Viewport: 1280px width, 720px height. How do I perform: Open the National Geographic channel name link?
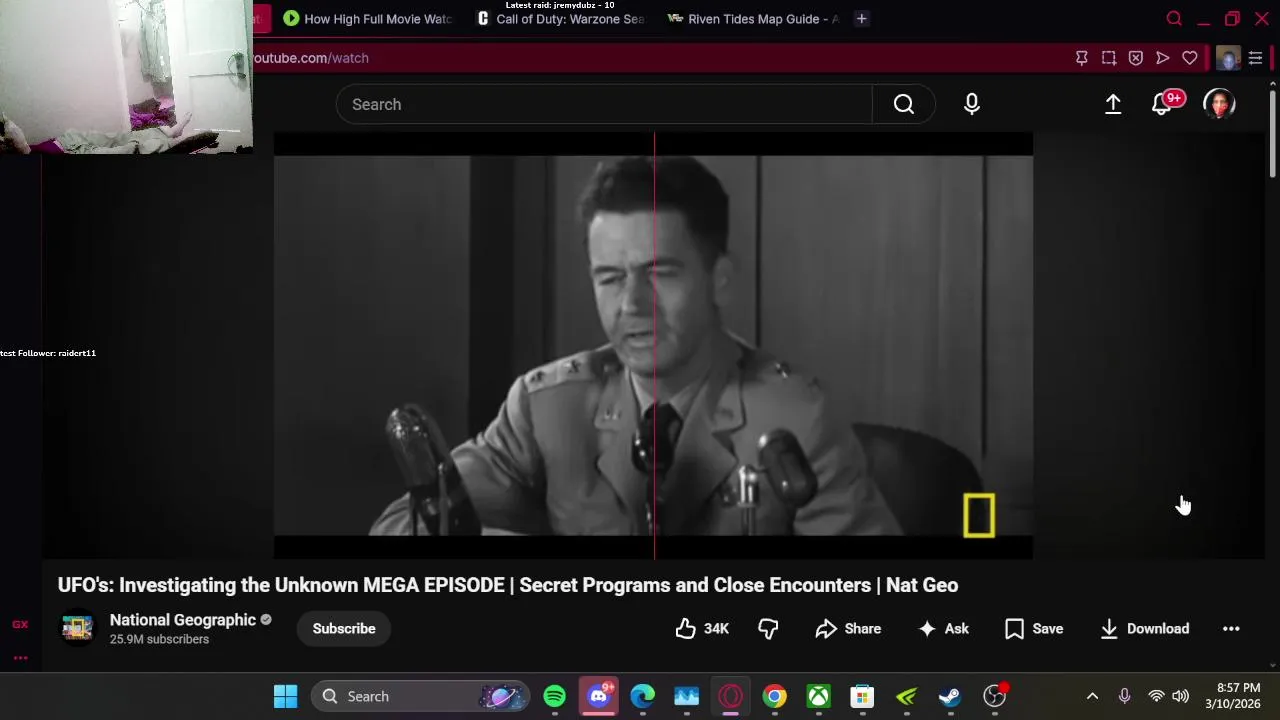pos(183,620)
